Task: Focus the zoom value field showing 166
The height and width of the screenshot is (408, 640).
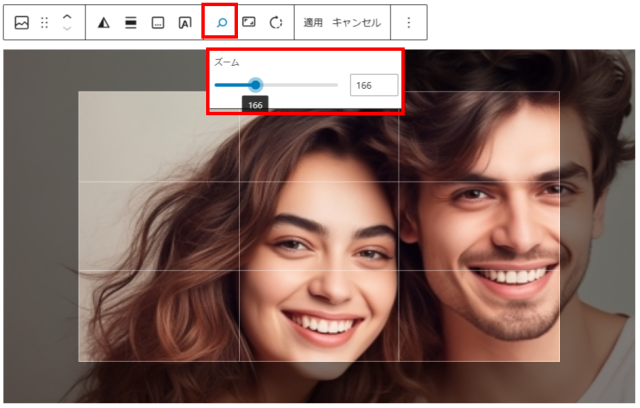Action: click(374, 85)
